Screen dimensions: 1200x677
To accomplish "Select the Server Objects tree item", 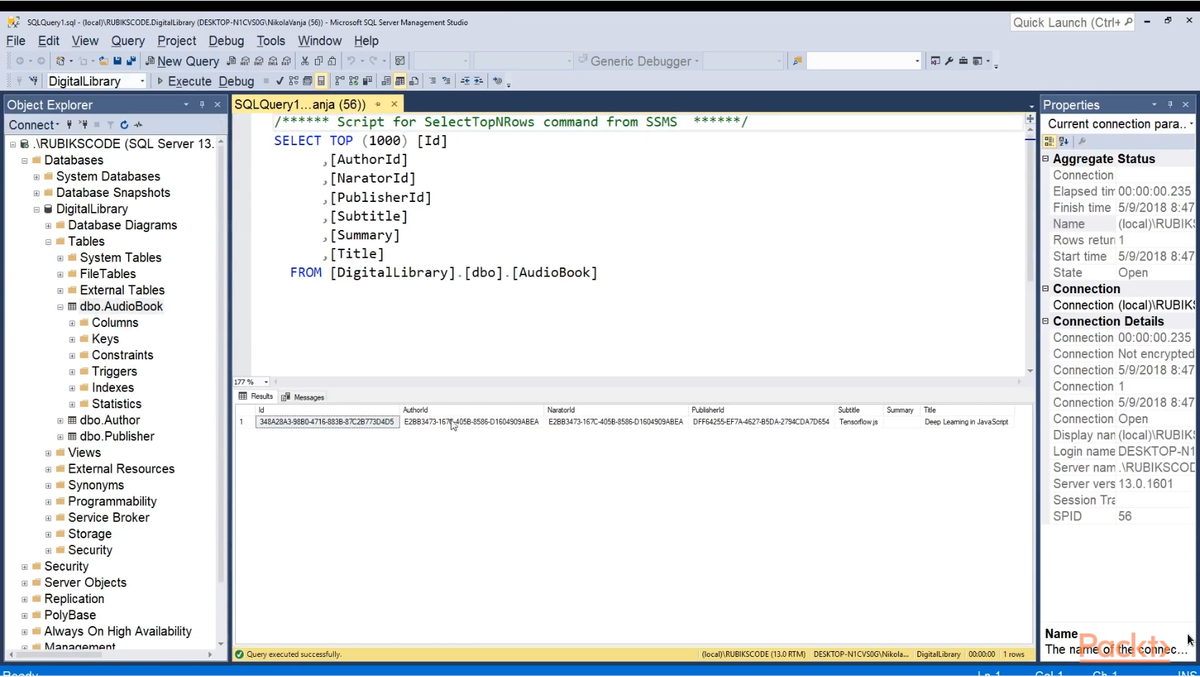I will (x=85, y=582).
